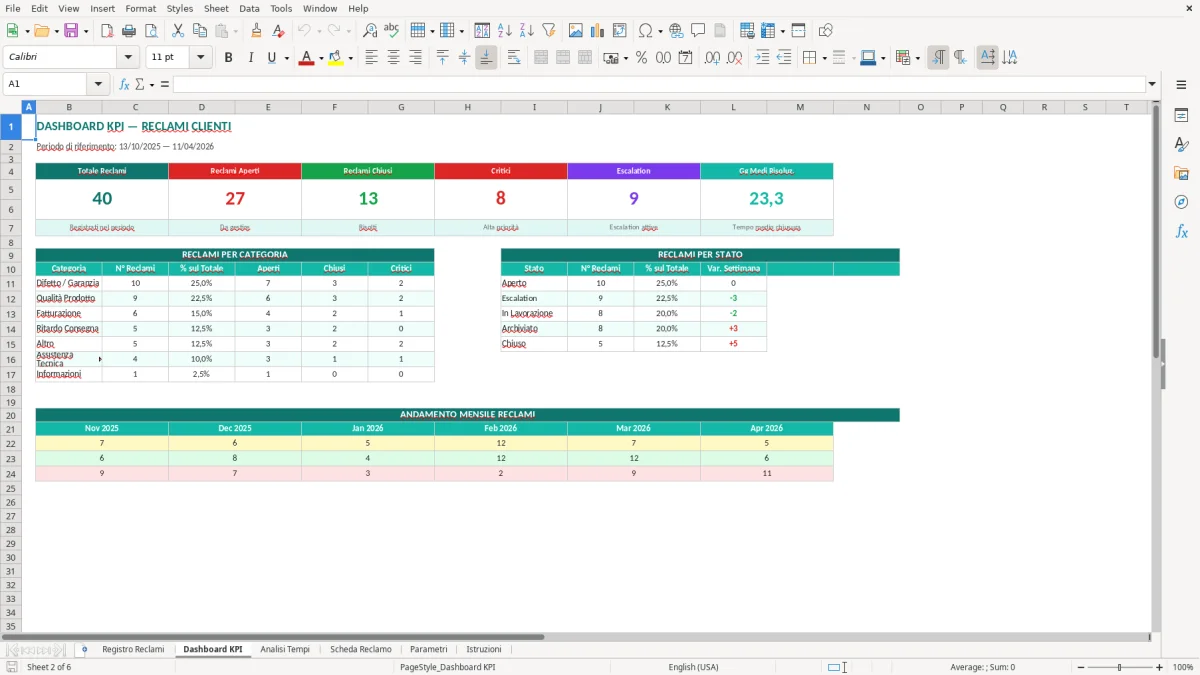The height and width of the screenshot is (675, 1200).
Task: Click the Print icon
Action: tap(129, 31)
